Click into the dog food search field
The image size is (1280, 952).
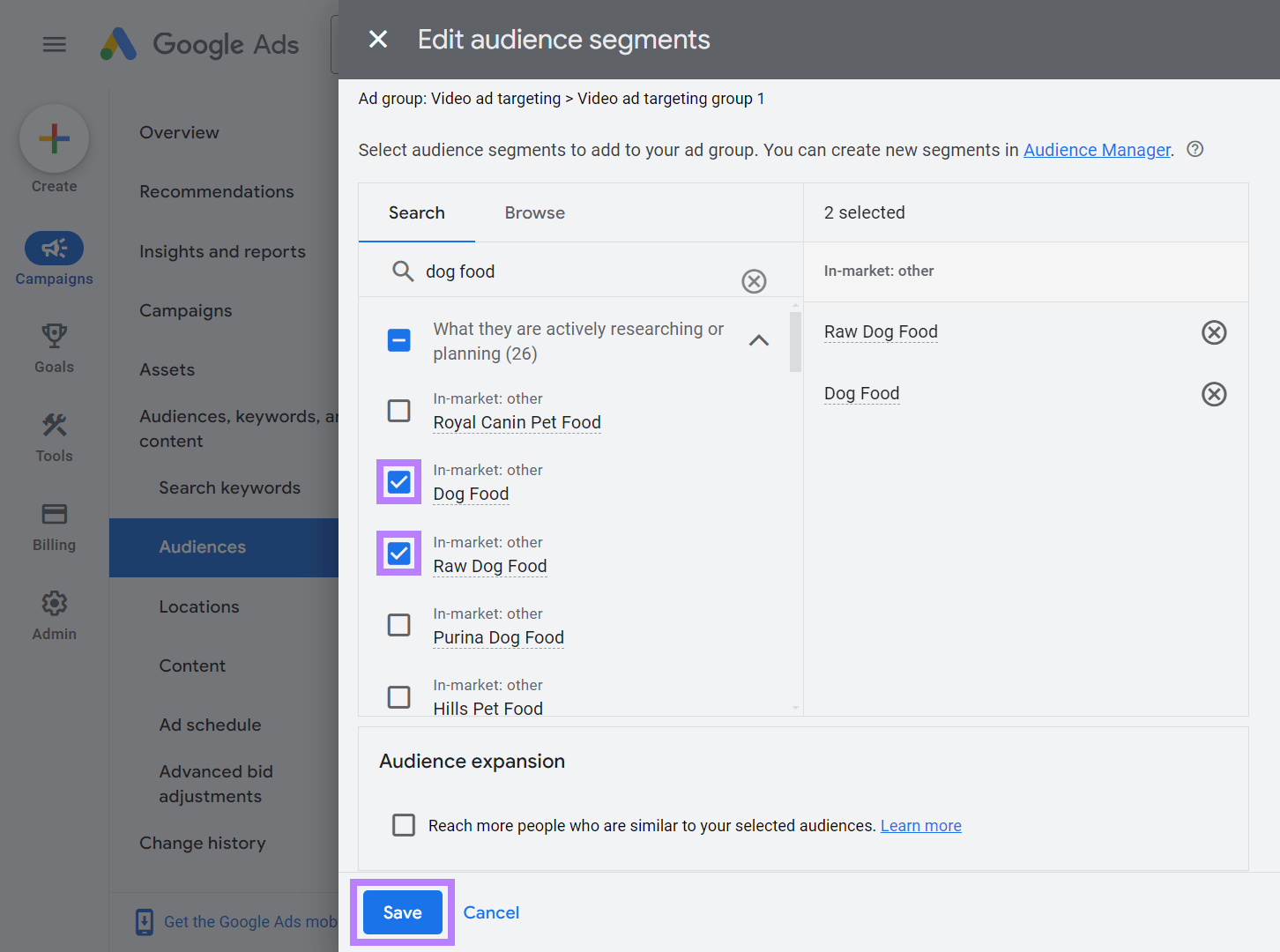click(x=573, y=271)
